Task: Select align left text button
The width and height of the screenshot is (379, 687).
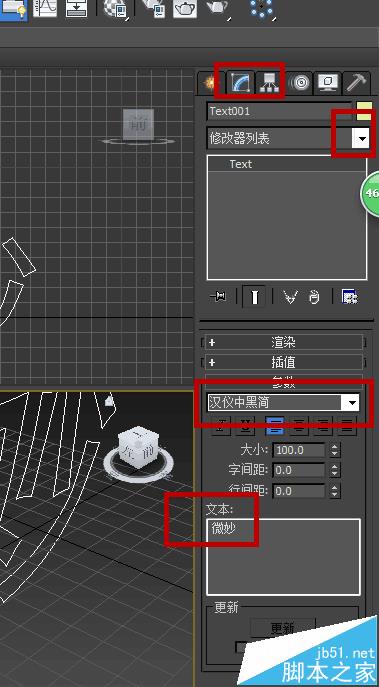Action: 275,426
